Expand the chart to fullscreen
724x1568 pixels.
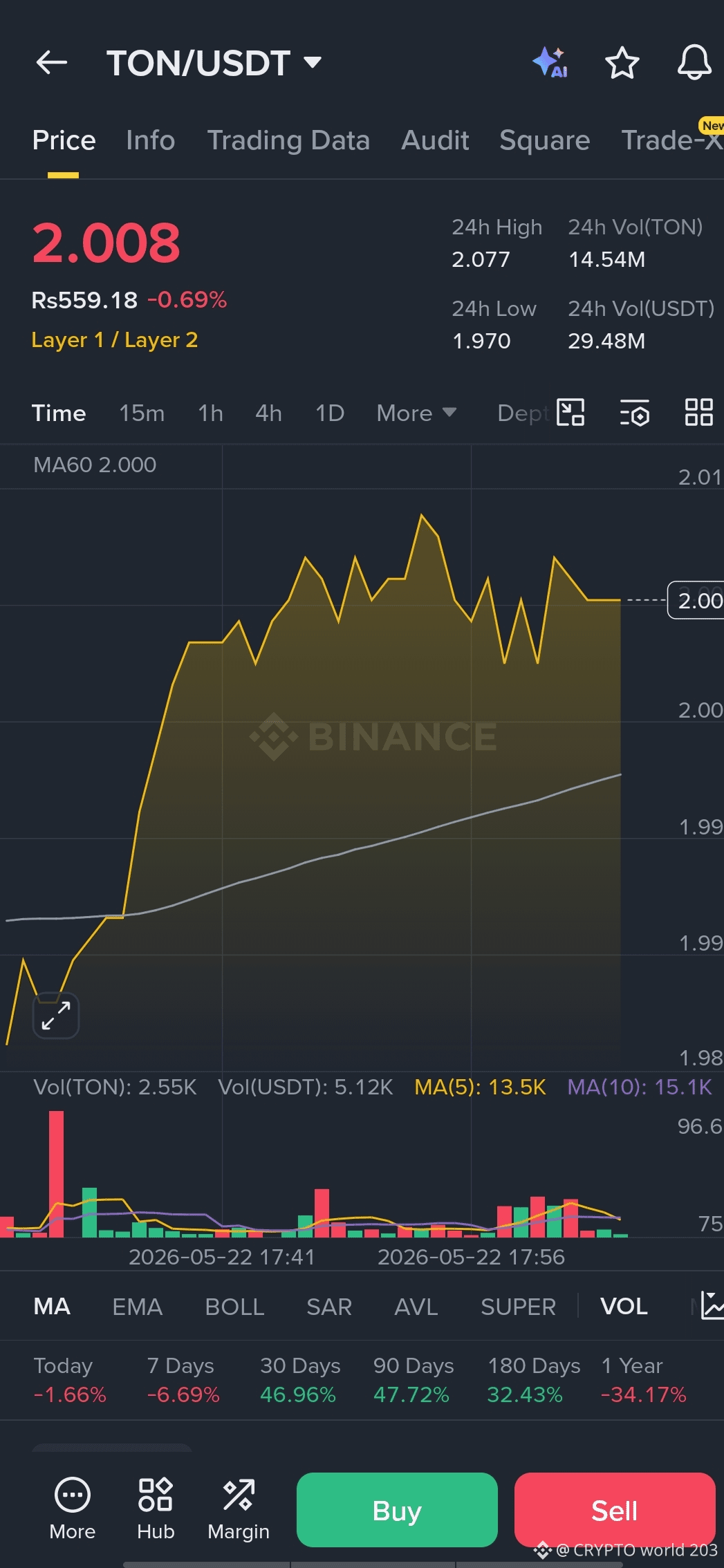tap(56, 1016)
